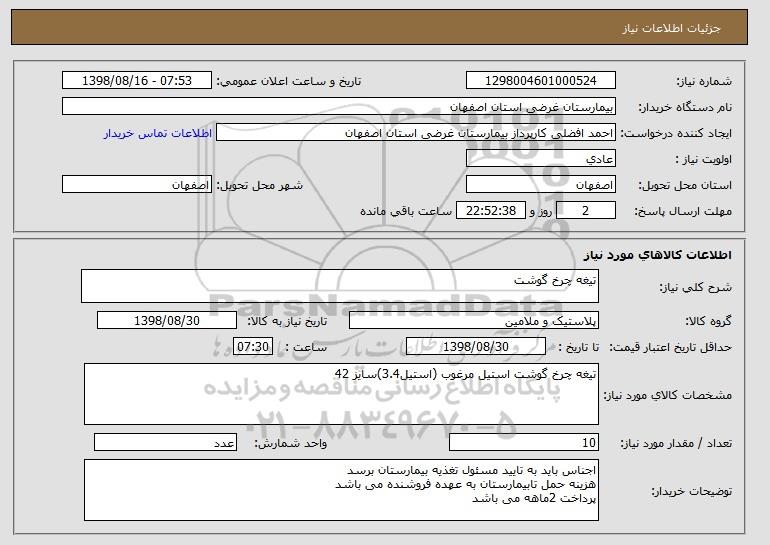Click the delivery city field اصفهان
This screenshot has height=545, width=770.
click(137, 185)
